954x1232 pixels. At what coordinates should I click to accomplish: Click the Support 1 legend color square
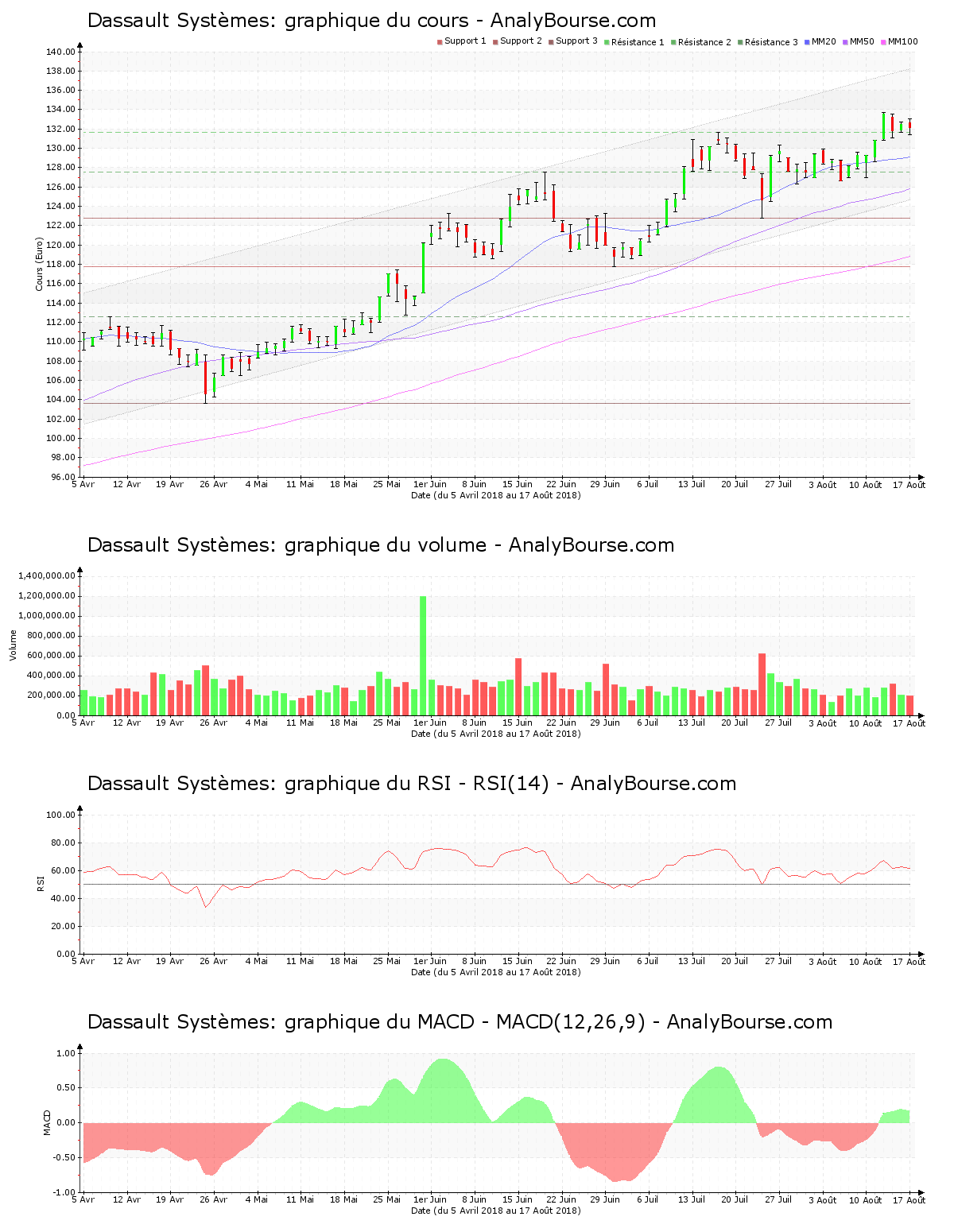(x=440, y=42)
